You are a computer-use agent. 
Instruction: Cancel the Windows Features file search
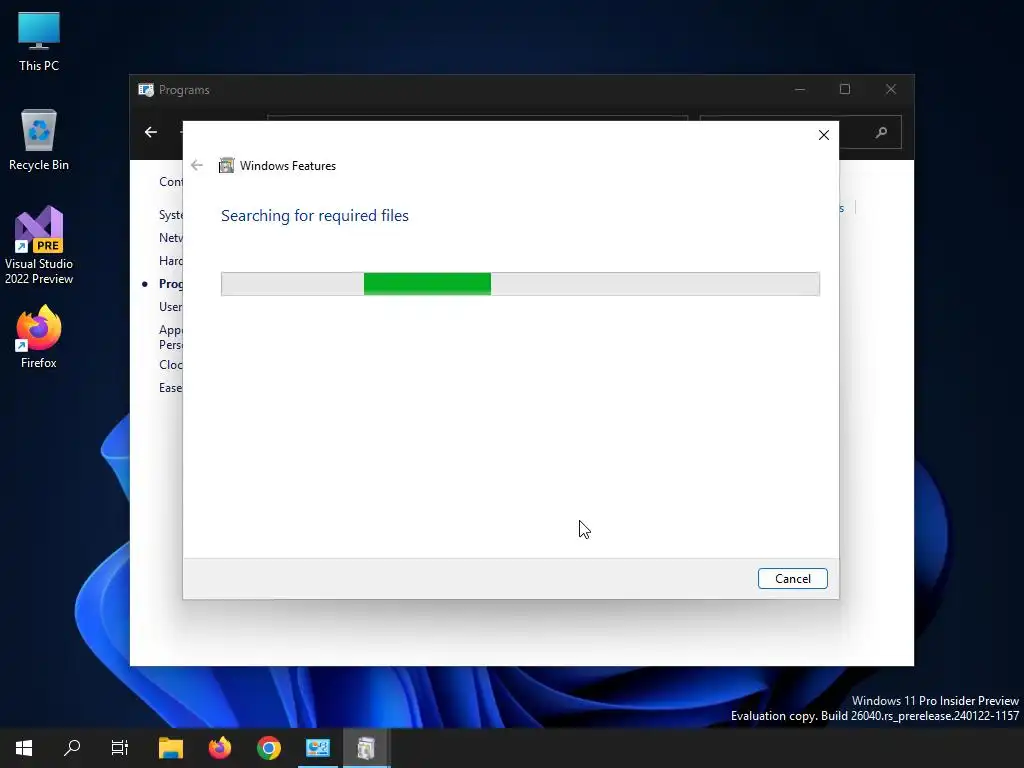tap(792, 579)
